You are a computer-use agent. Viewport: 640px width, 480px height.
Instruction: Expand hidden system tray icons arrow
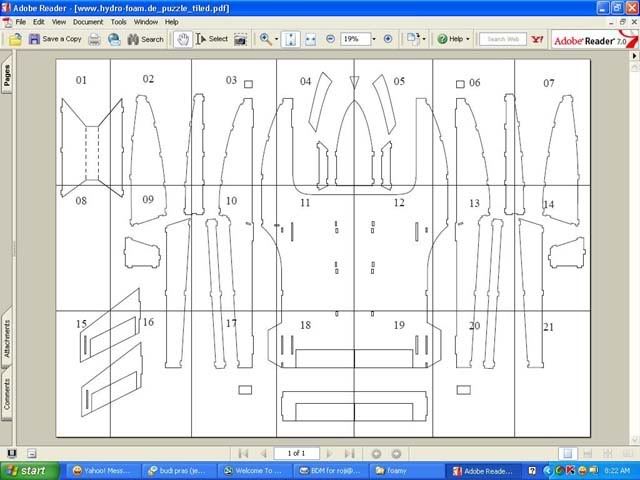(547, 471)
